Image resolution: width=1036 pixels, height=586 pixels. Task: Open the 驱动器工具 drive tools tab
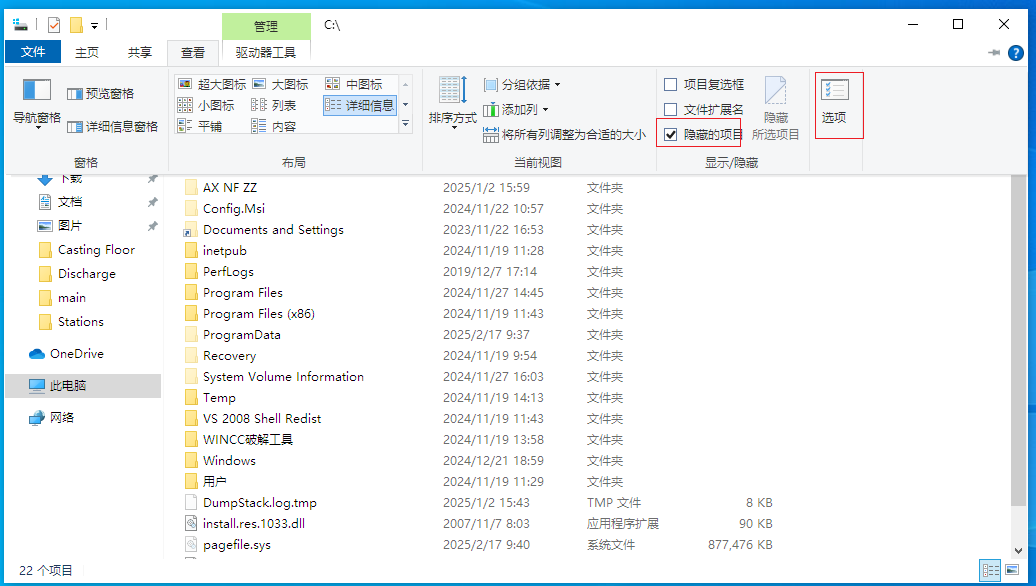(x=266, y=51)
